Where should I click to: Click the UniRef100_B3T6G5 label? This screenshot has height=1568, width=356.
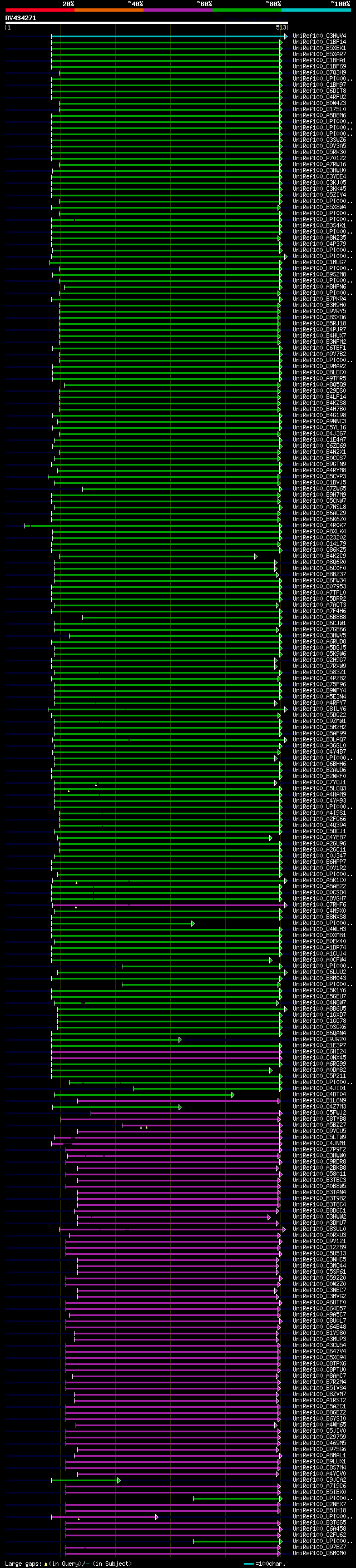(319, 1522)
